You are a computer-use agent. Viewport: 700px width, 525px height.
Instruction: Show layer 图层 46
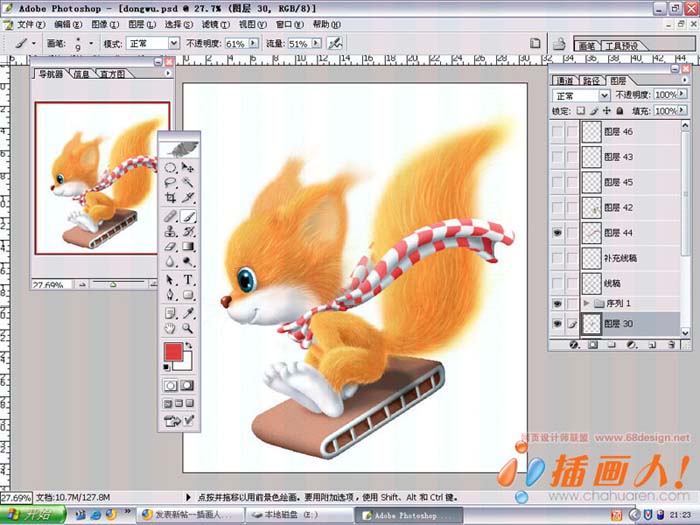click(x=557, y=132)
